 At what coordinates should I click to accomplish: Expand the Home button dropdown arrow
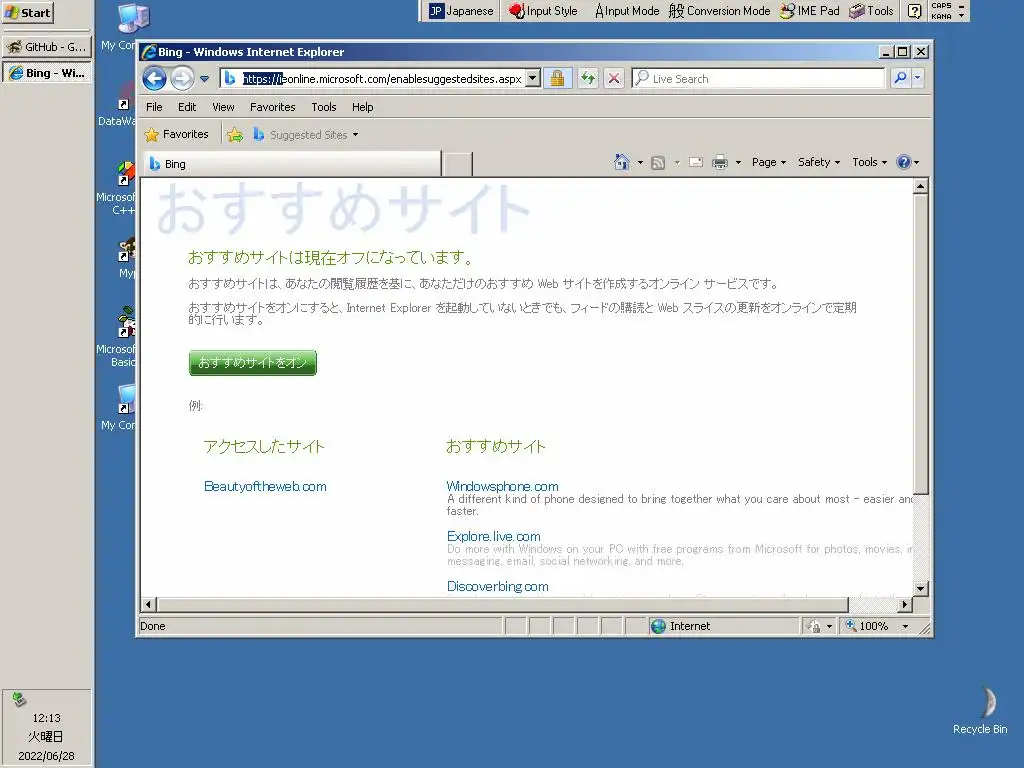[640, 163]
